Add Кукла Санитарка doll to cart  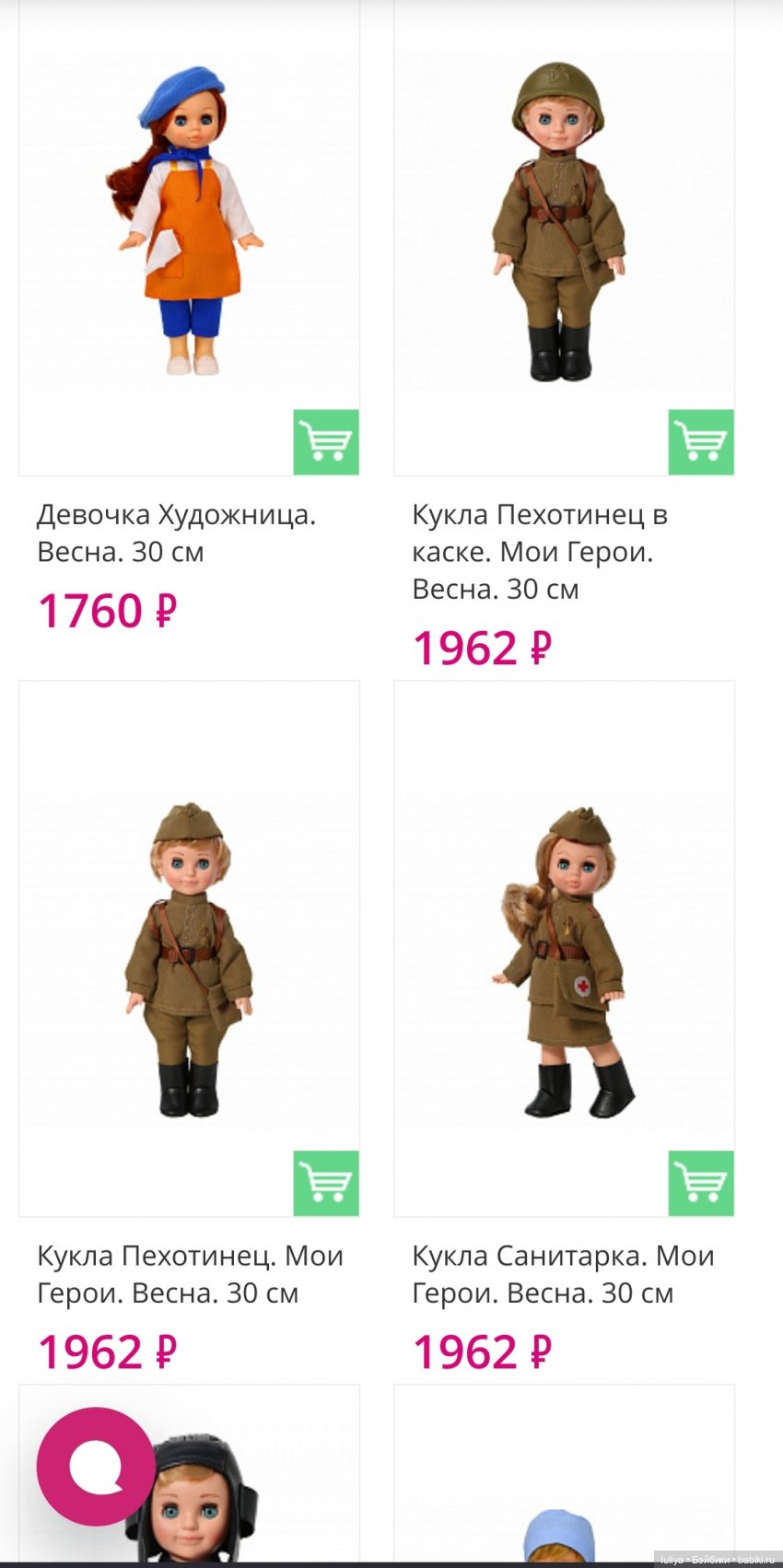pyautogui.click(x=701, y=1183)
